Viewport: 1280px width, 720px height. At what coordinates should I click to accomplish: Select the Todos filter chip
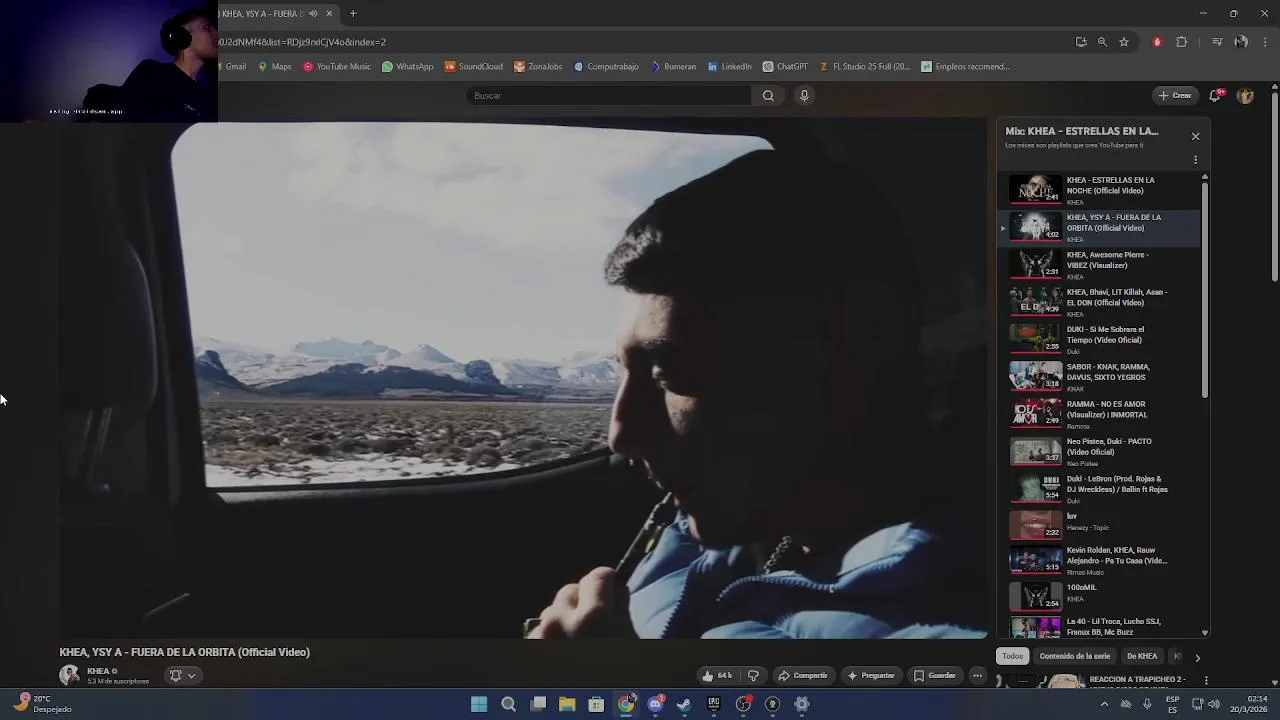pos(1013,657)
